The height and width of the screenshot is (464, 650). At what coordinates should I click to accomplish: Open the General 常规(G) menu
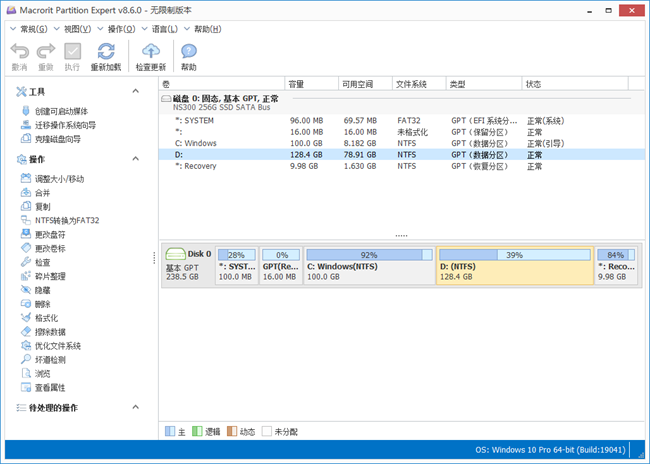(x=29, y=29)
